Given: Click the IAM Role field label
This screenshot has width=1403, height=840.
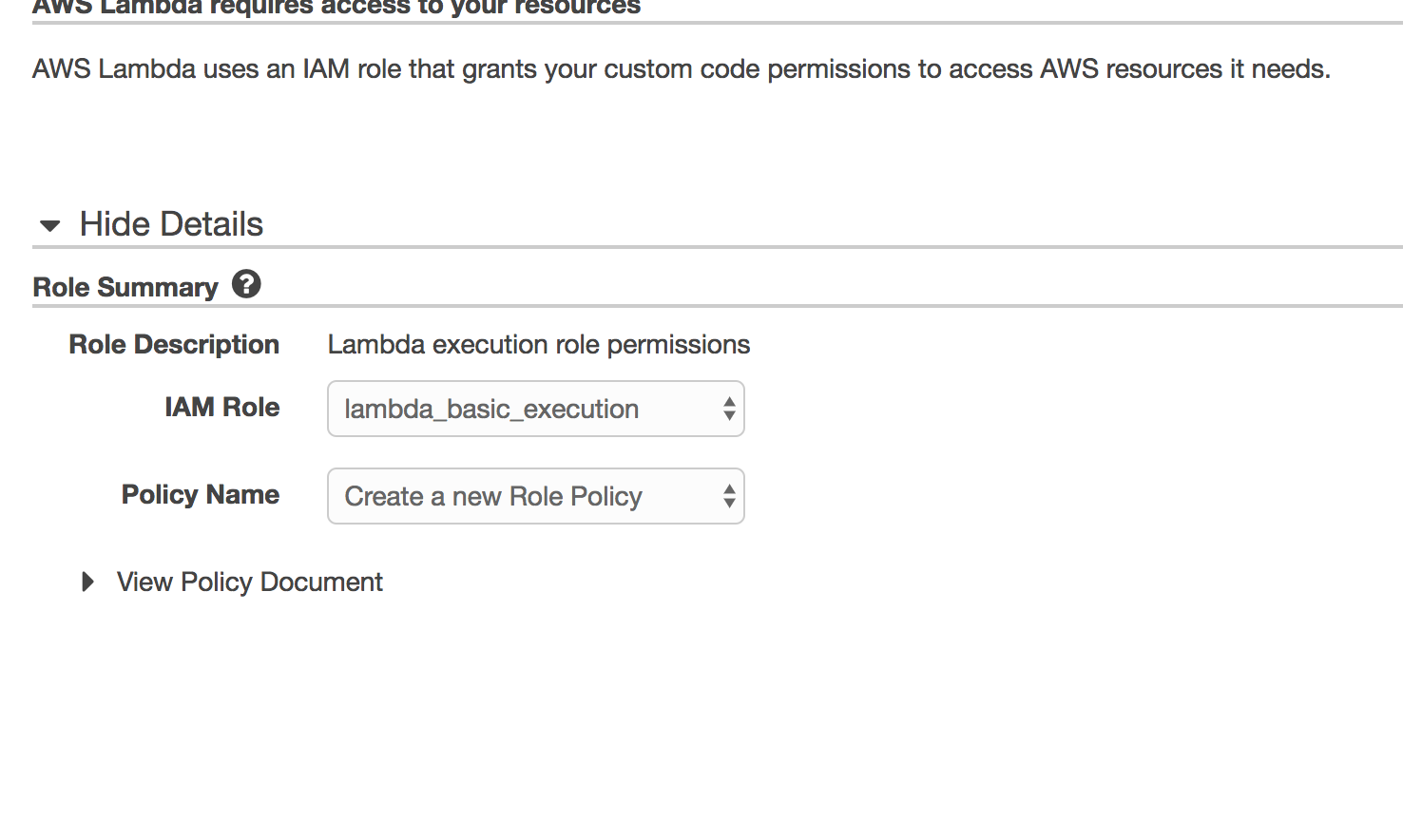Looking at the screenshot, I should coord(222,407).
